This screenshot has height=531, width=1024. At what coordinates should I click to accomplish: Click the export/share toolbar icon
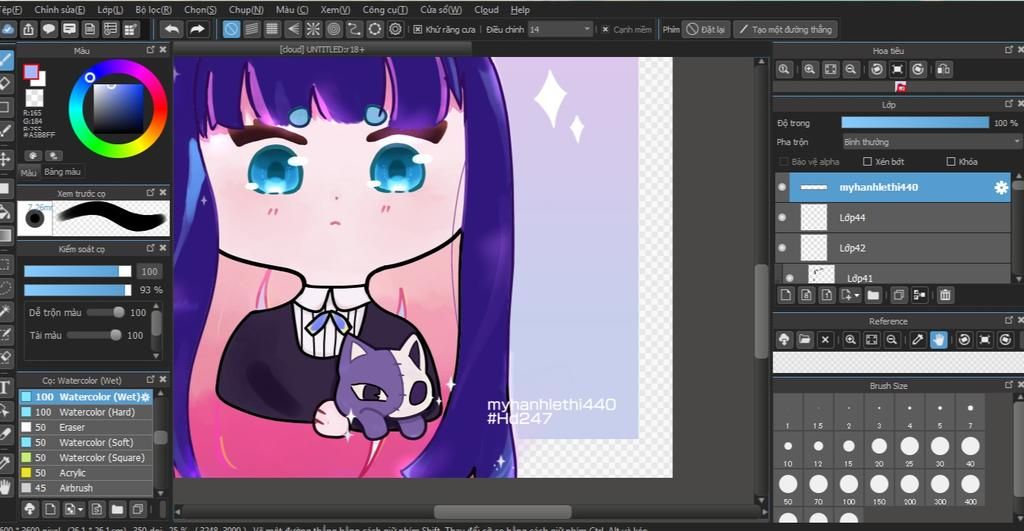coord(29,29)
